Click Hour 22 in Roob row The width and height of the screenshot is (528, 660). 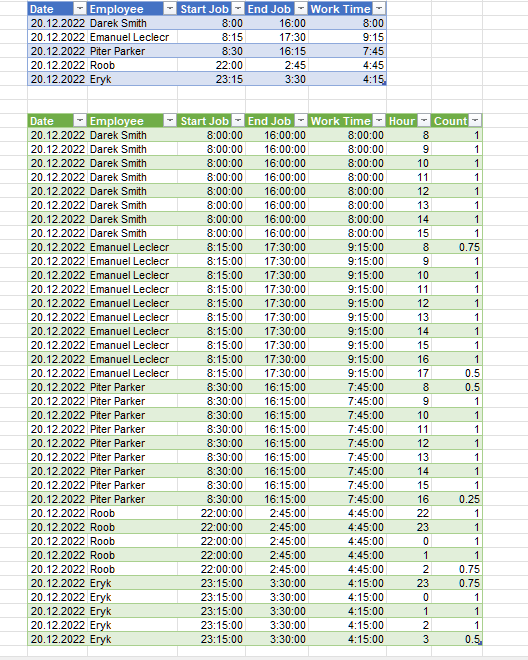[x=409, y=513]
